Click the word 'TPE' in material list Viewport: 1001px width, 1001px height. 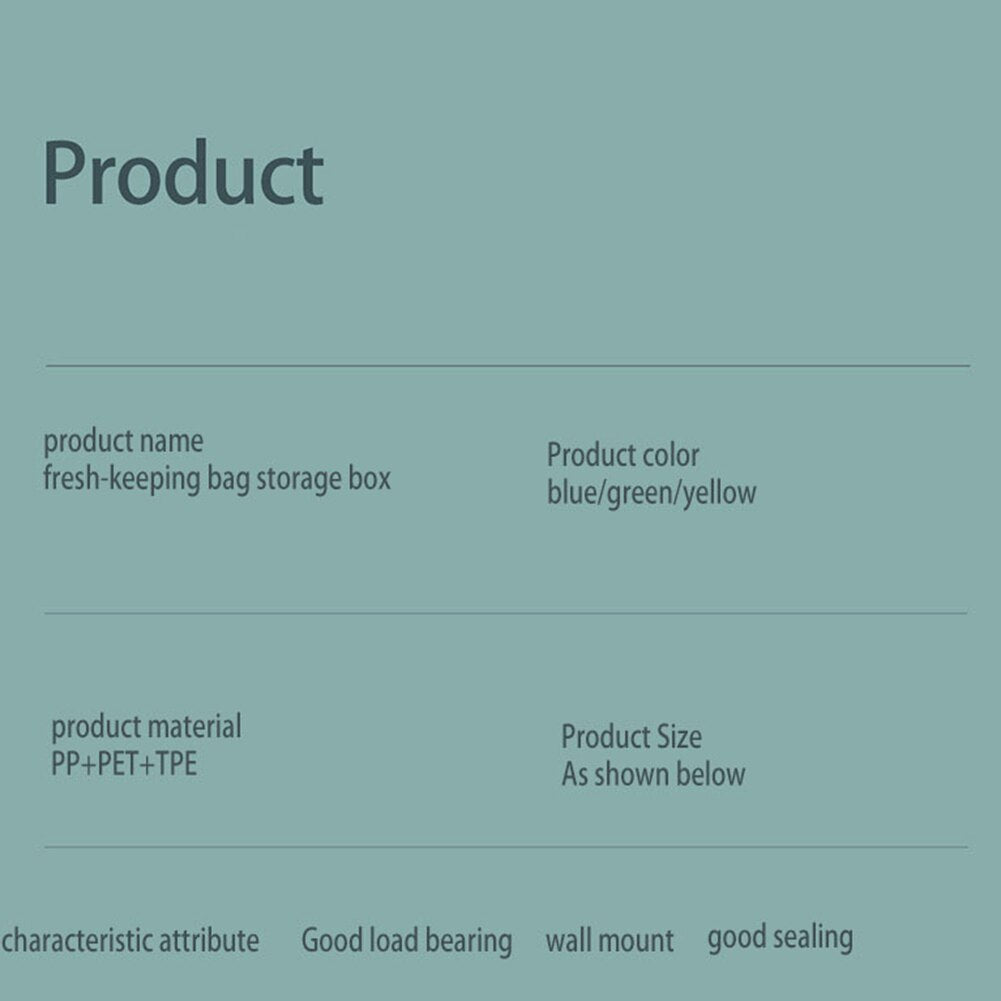[x=176, y=764]
